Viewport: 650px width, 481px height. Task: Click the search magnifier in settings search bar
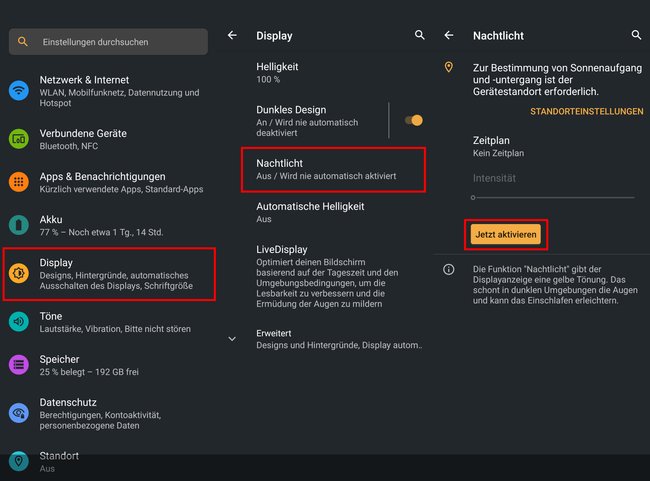pyautogui.click(x=23, y=41)
